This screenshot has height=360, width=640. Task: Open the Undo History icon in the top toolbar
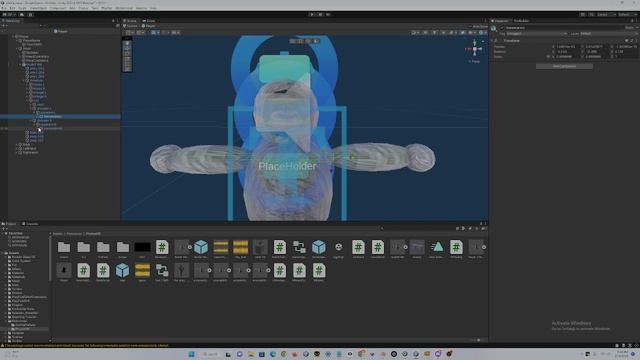coord(582,14)
